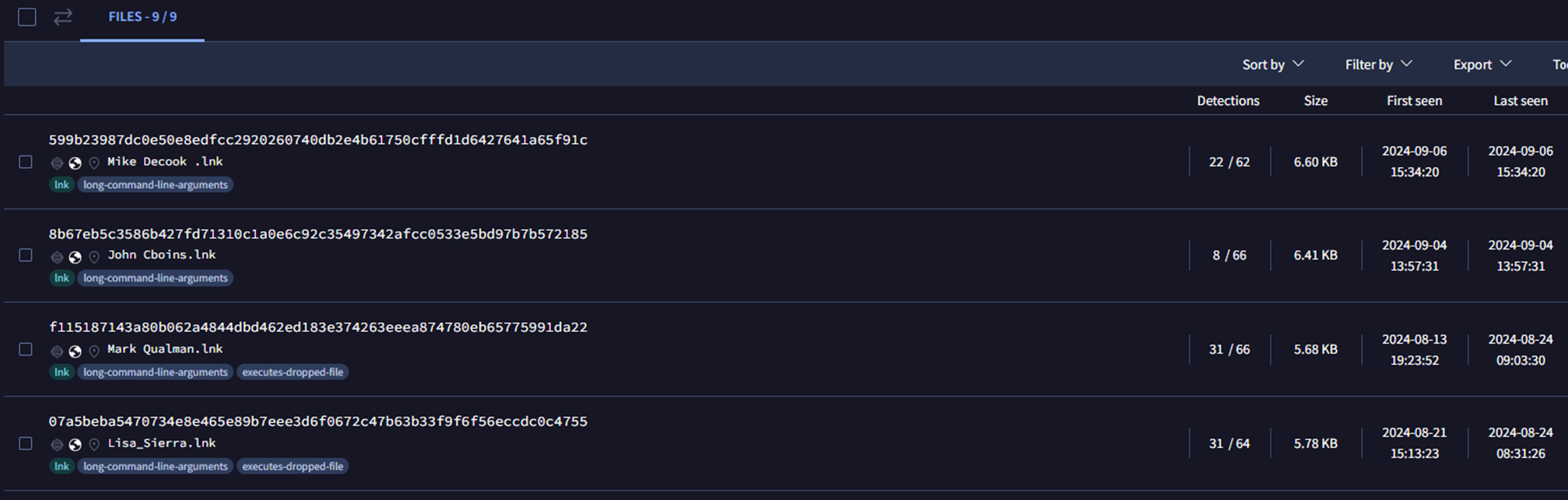Open the Sort by dropdown
The width and height of the screenshot is (1568, 500).
point(1272,65)
